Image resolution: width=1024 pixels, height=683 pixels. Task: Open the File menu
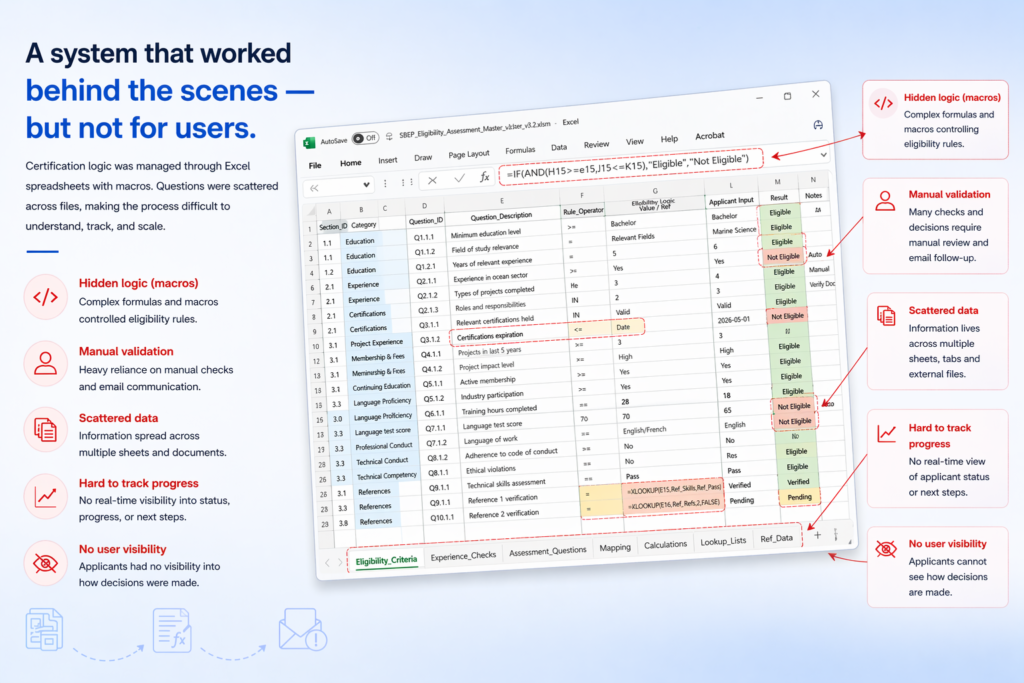[x=315, y=165]
